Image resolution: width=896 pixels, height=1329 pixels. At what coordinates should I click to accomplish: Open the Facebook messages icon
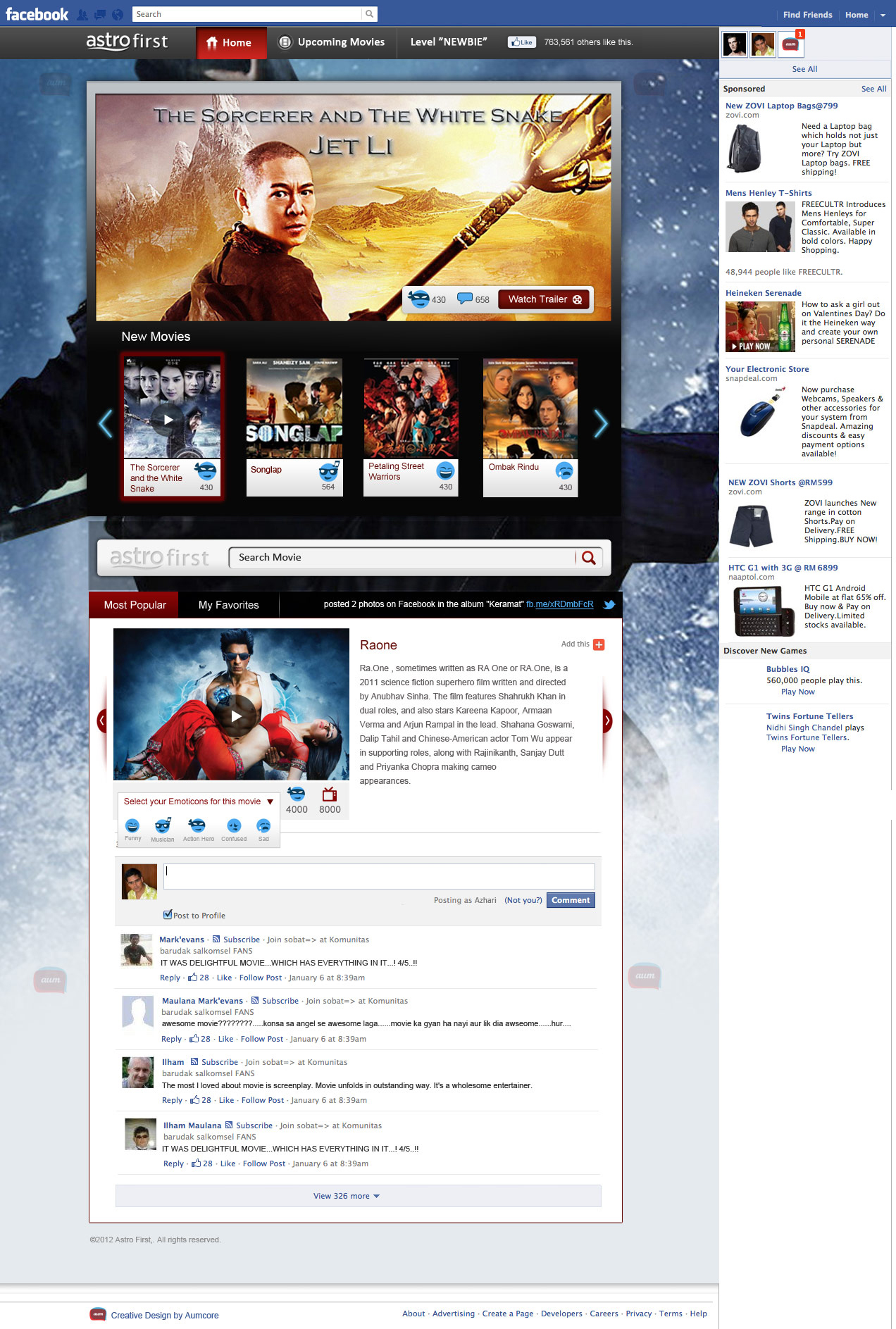pyautogui.click(x=99, y=14)
